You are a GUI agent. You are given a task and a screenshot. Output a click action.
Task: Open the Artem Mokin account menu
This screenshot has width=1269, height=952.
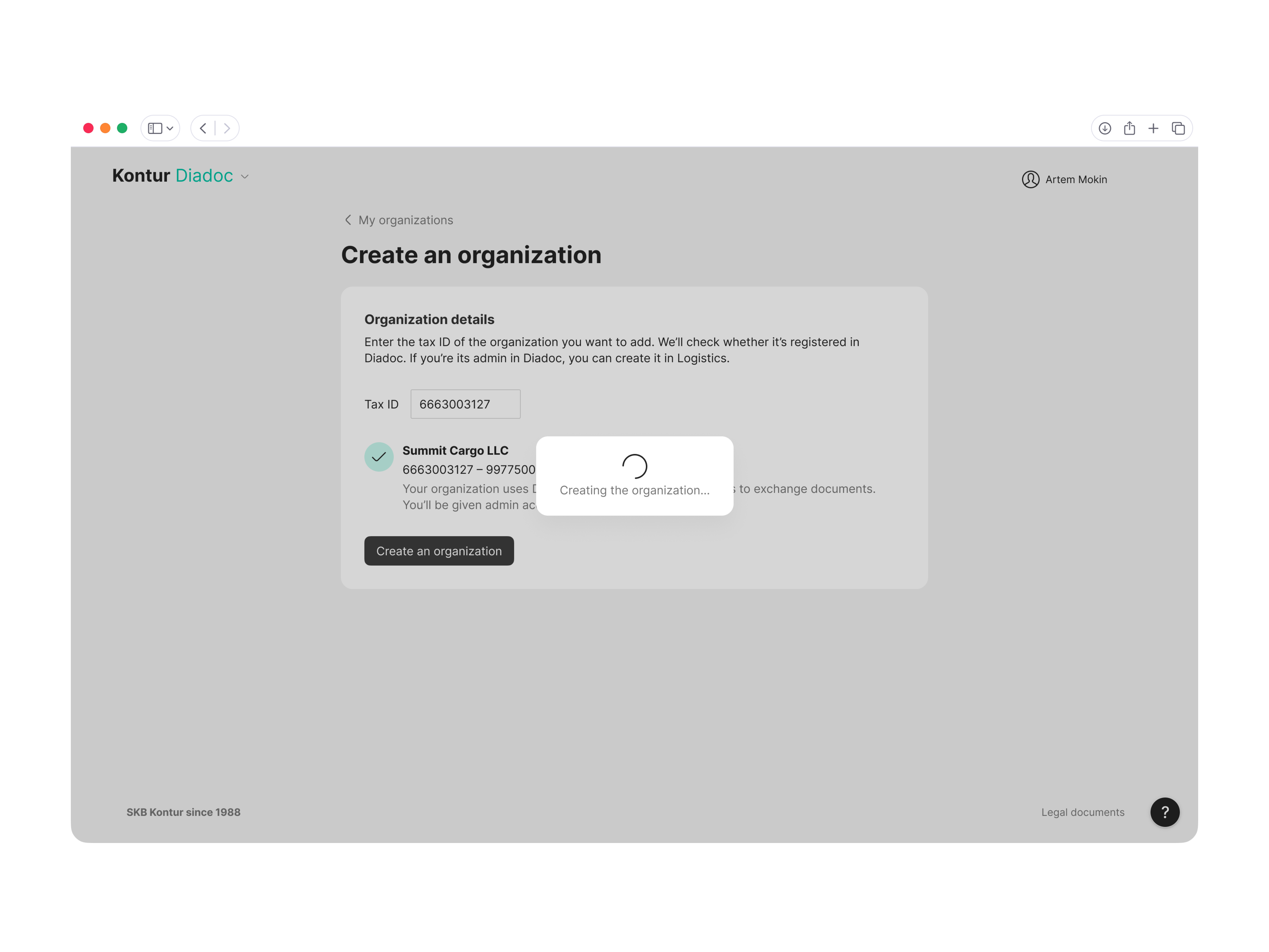point(1076,179)
